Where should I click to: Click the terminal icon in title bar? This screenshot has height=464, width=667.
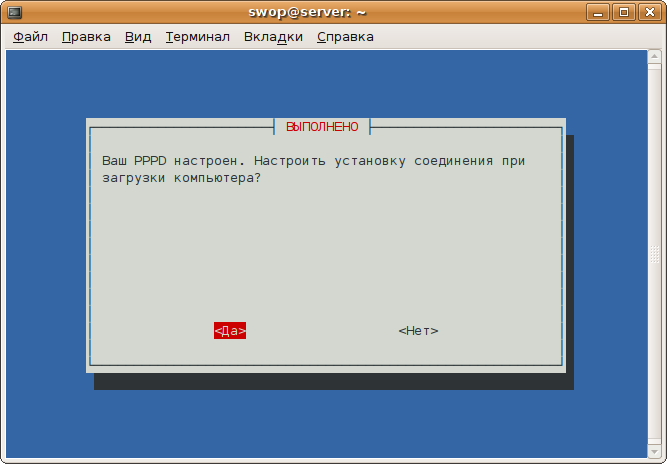(x=15, y=12)
